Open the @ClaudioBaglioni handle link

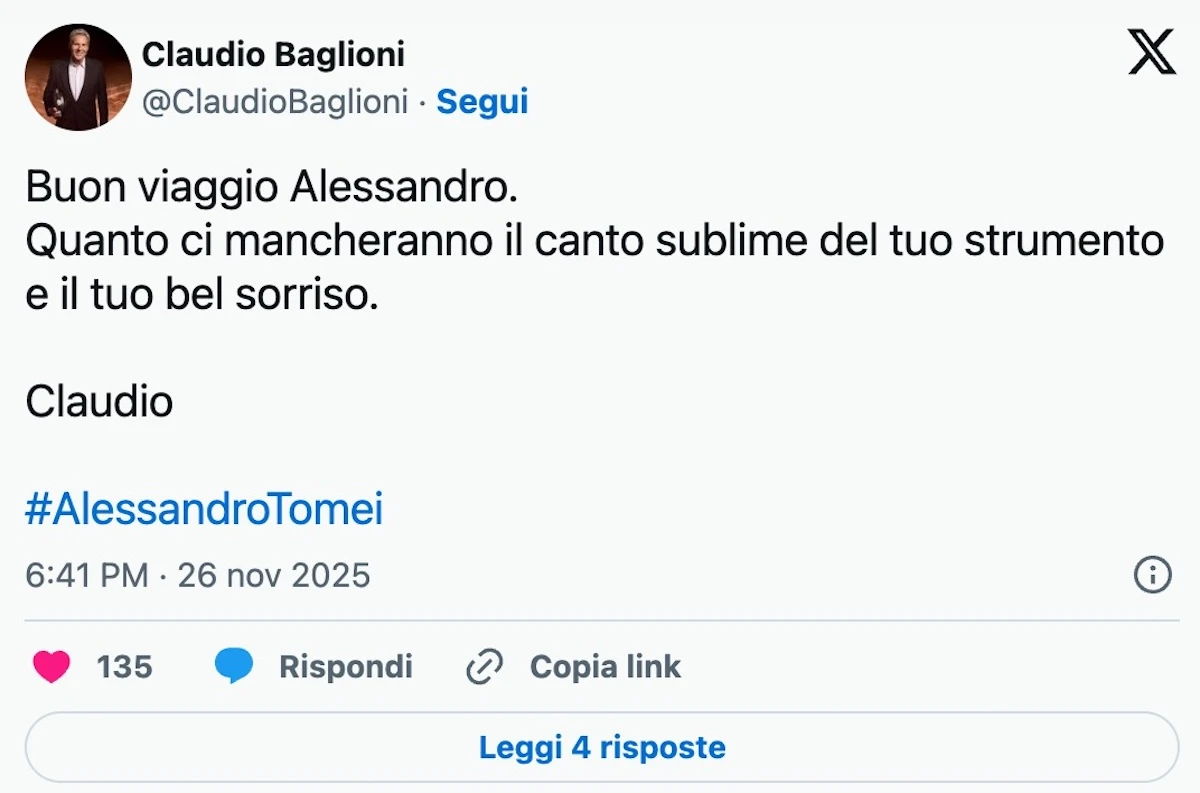[278, 101]
